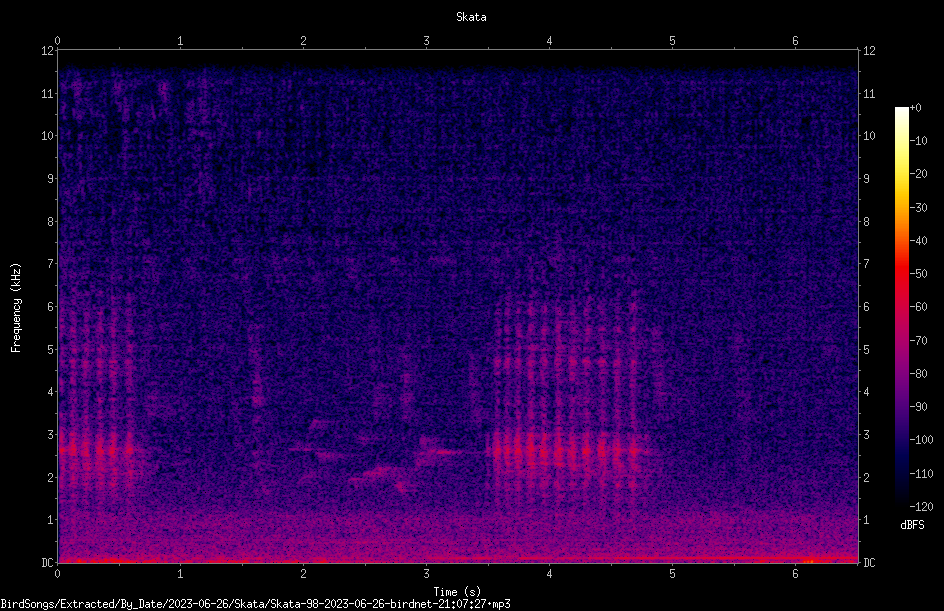Click the "7" tick on the left frequency axis
This screenshot has width=944, height=611.
click(x=50, y=264)
